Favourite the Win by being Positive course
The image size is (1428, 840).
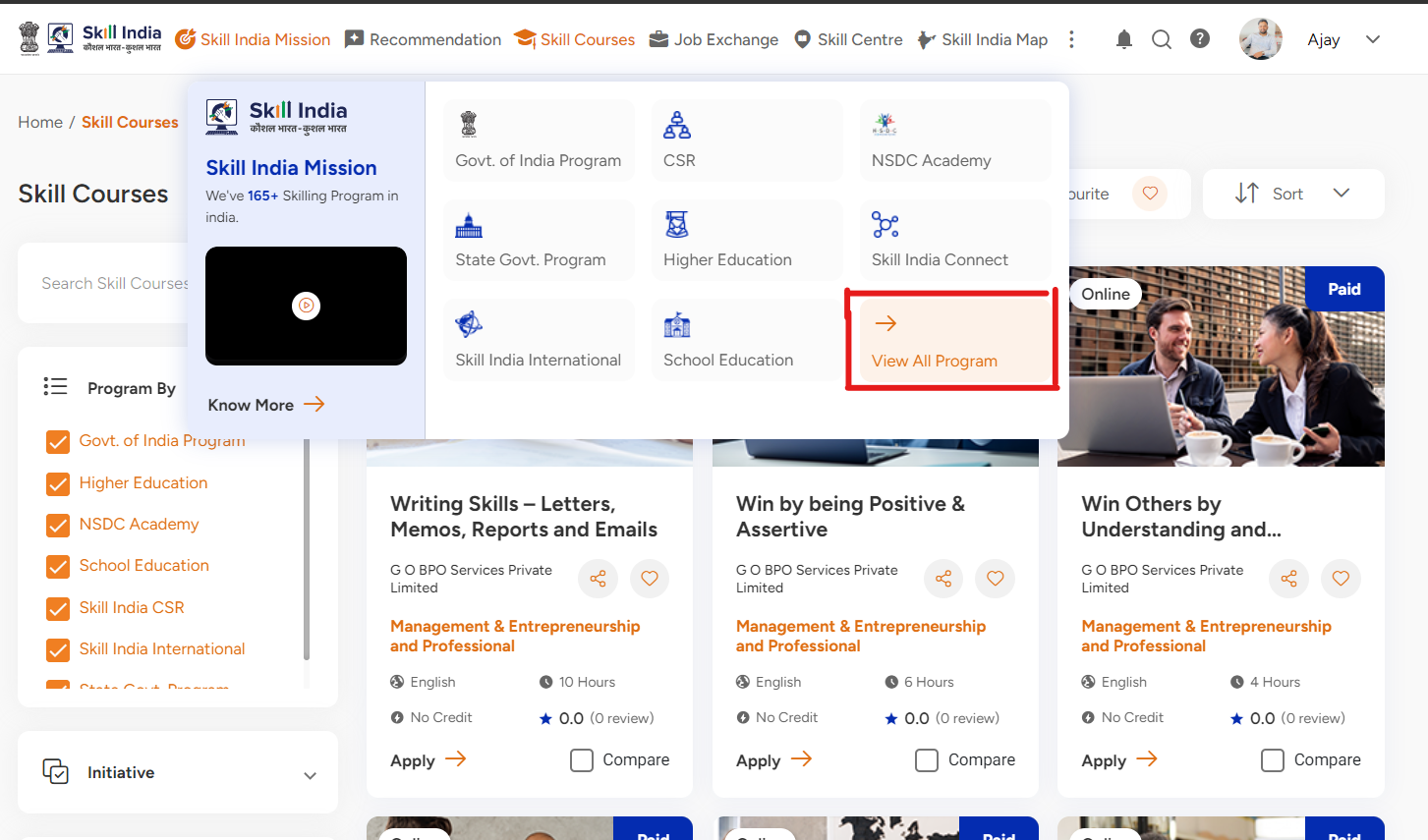click(996, 579)
